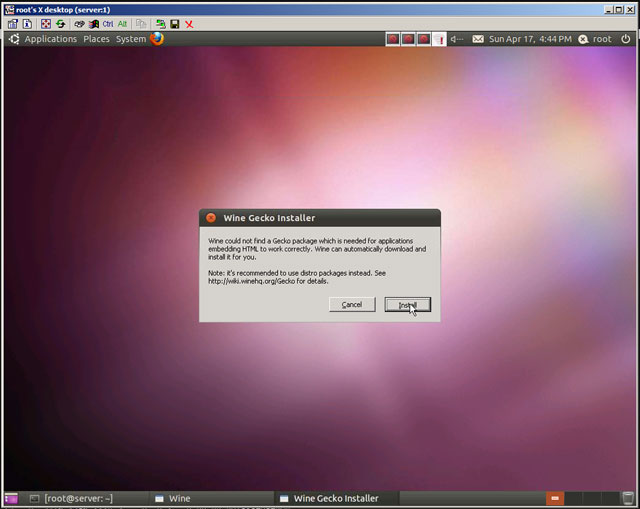Open update notification icon with exclamation mark
Screen dimensions: 640x509
point(439,39)
